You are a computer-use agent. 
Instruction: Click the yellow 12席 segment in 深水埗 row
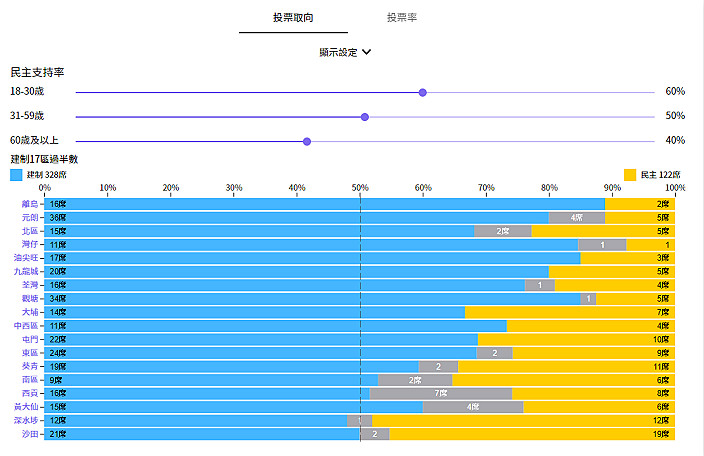[x=524, y=421]
